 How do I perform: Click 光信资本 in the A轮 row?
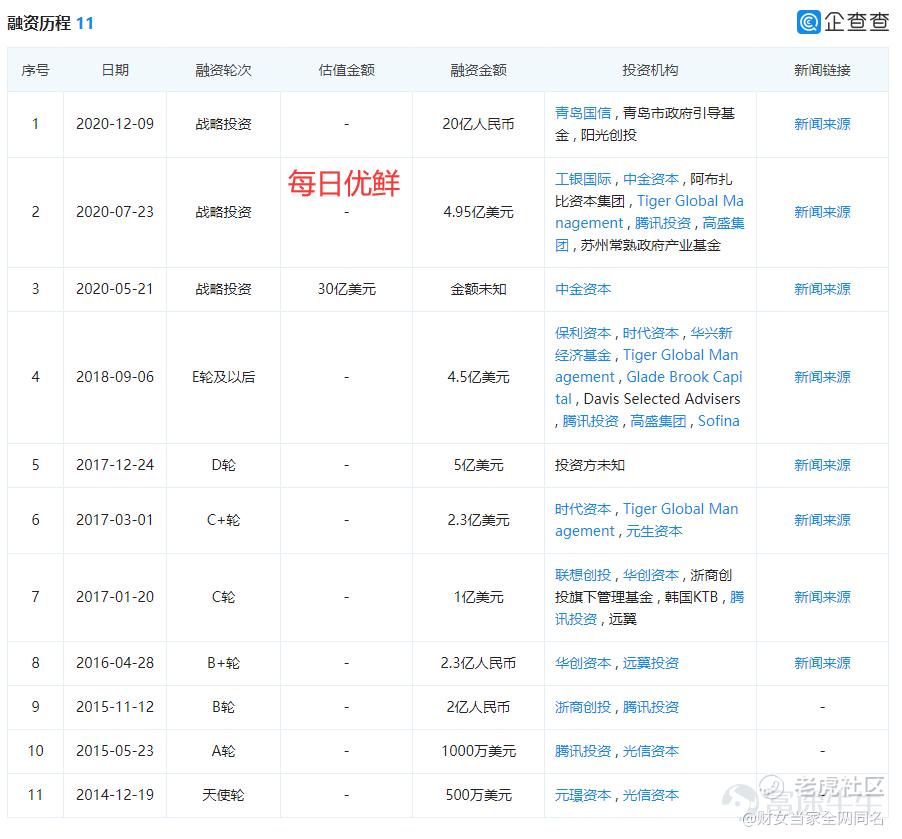(651, 752)
